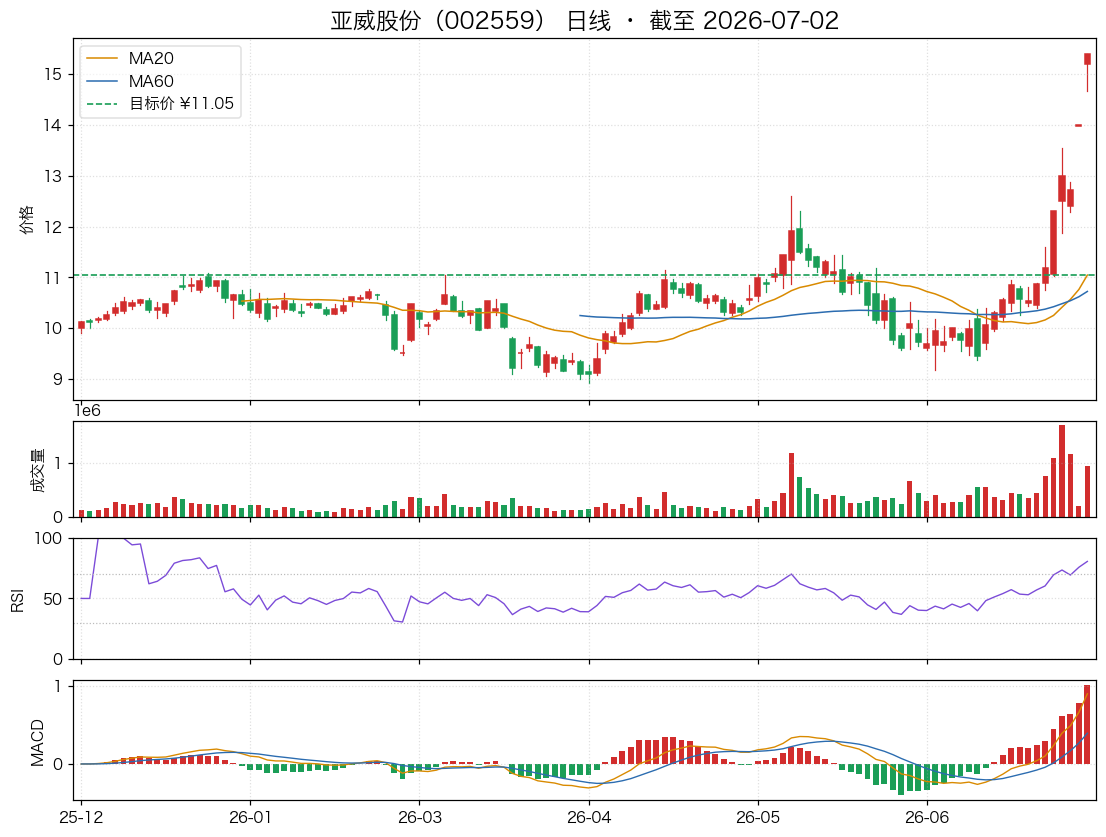This screenshot has width=1106, height=837.
Task: Click the orange MA20 legend line sample
Action: pyautogui.click(x=102, y=59)
